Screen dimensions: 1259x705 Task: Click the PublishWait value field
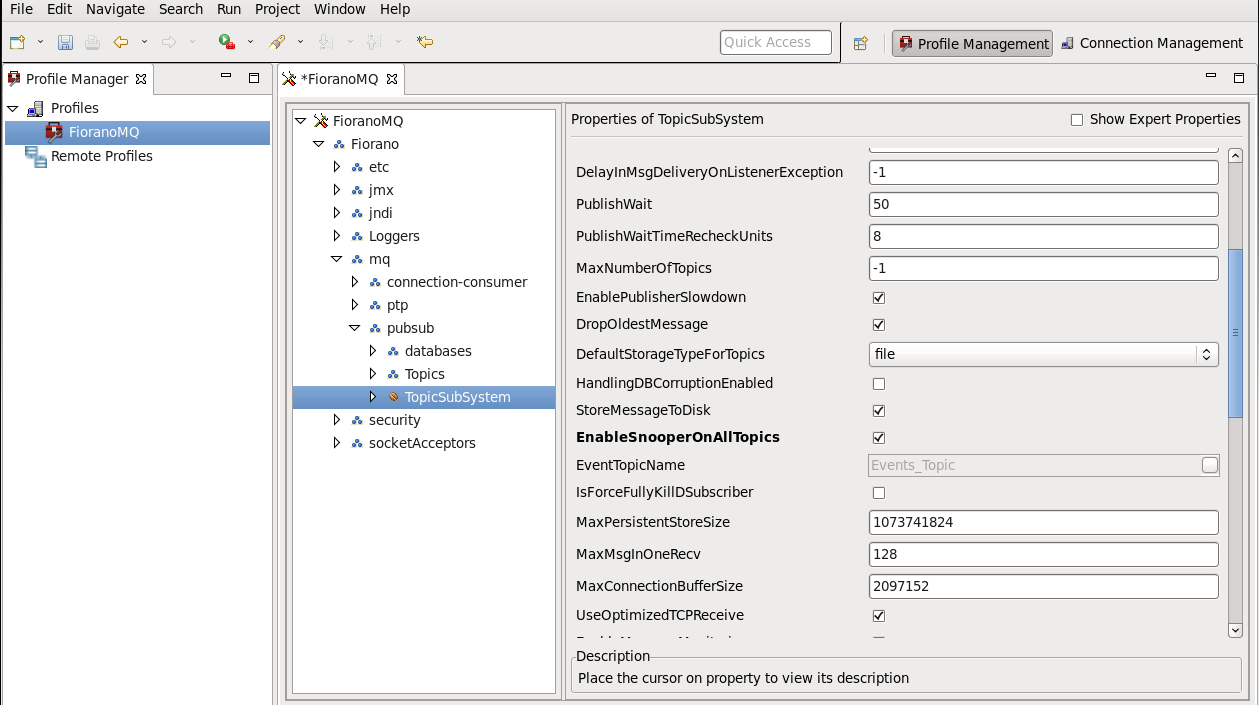[1044, 204]
